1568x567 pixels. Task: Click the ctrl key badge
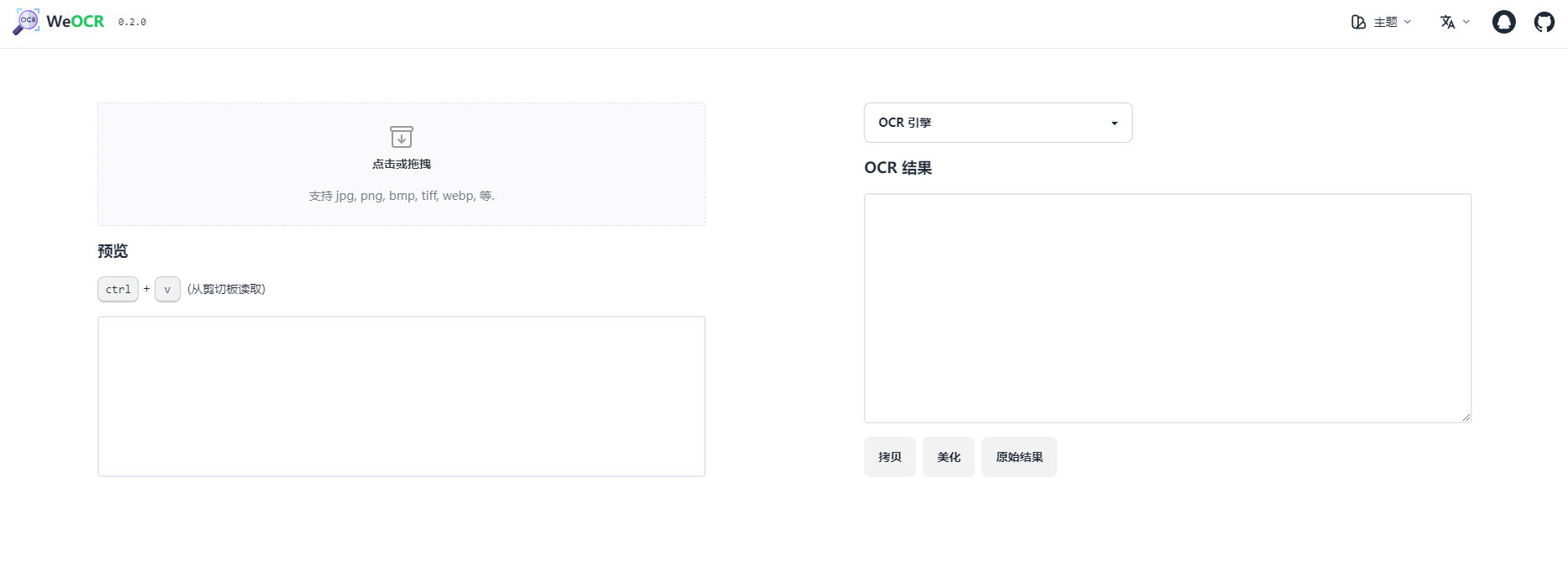118,289
